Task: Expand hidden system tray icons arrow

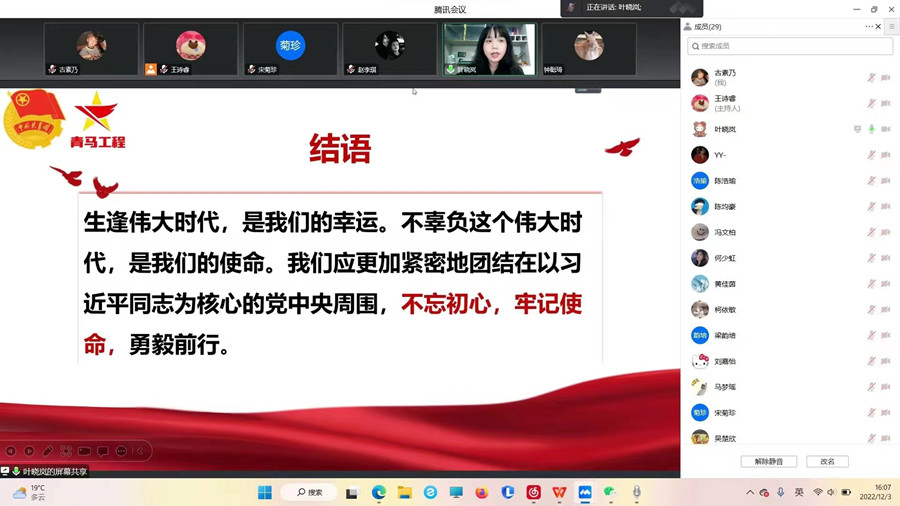Action: click(x=750, y=493)
